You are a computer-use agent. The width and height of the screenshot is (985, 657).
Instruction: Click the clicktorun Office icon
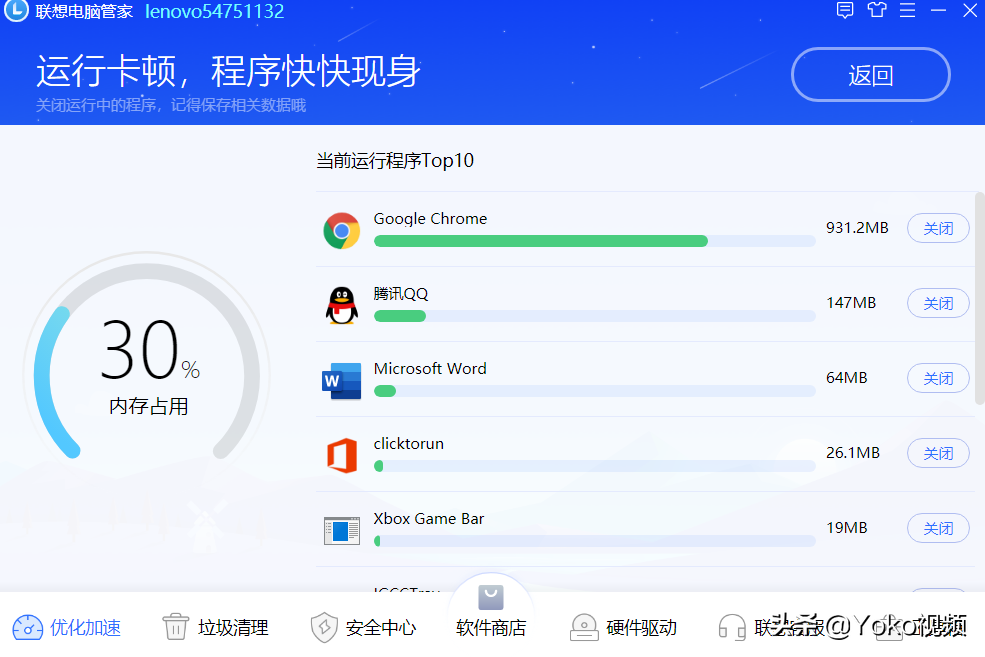pos(342,455)
